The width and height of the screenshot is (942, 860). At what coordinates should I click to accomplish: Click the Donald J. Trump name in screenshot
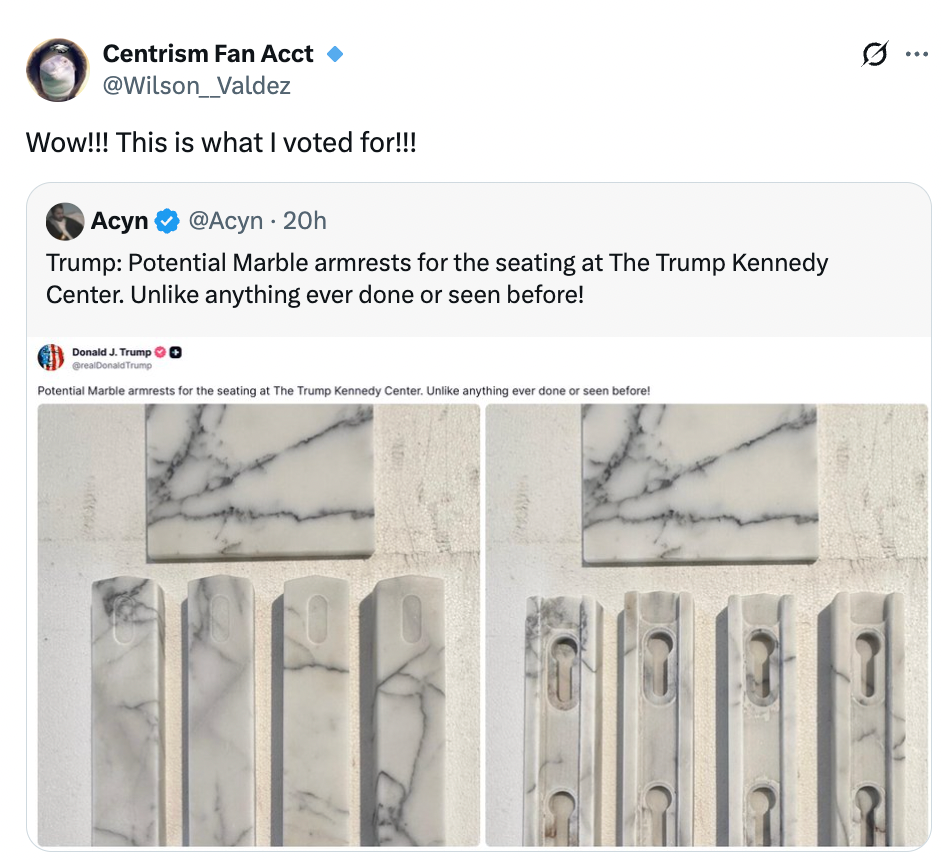111,352
